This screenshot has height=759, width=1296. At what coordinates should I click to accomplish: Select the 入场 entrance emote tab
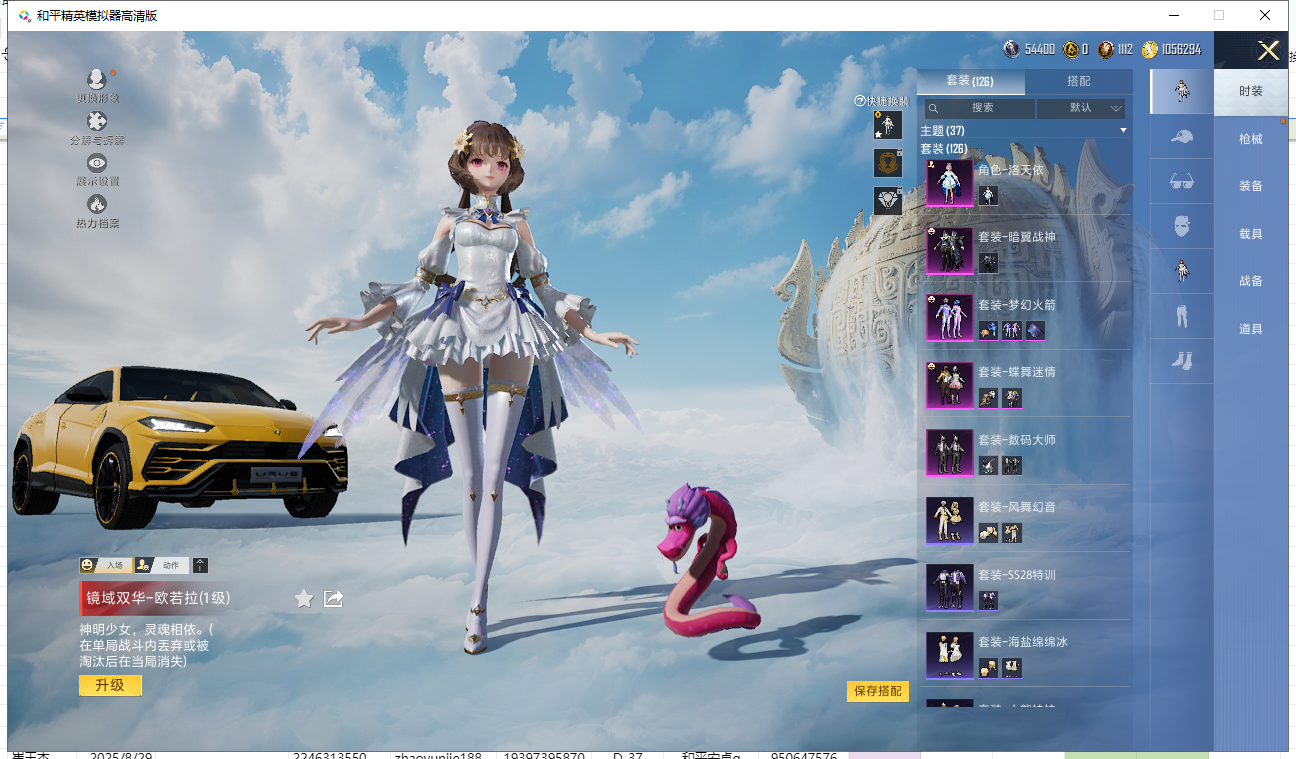coord(106,565)
